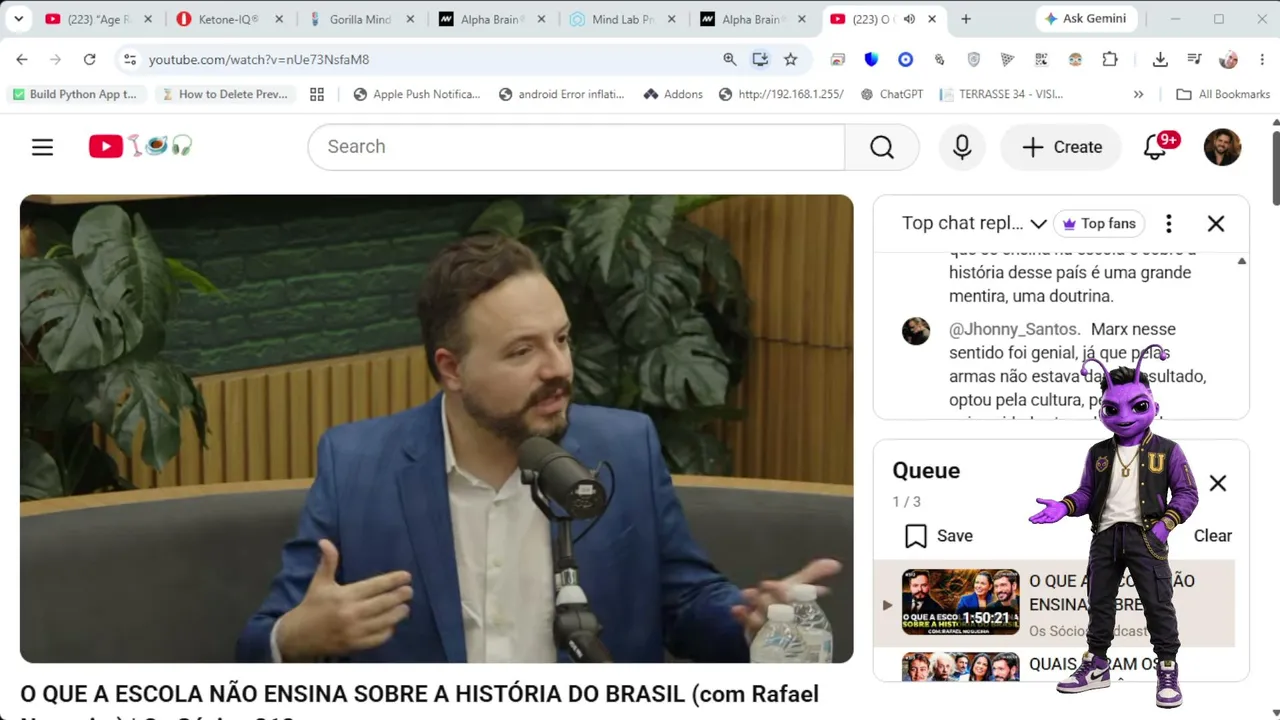1280x720 pixels.
Task: Click the magnifier search button on YouTube
Action: click(881, 147)
